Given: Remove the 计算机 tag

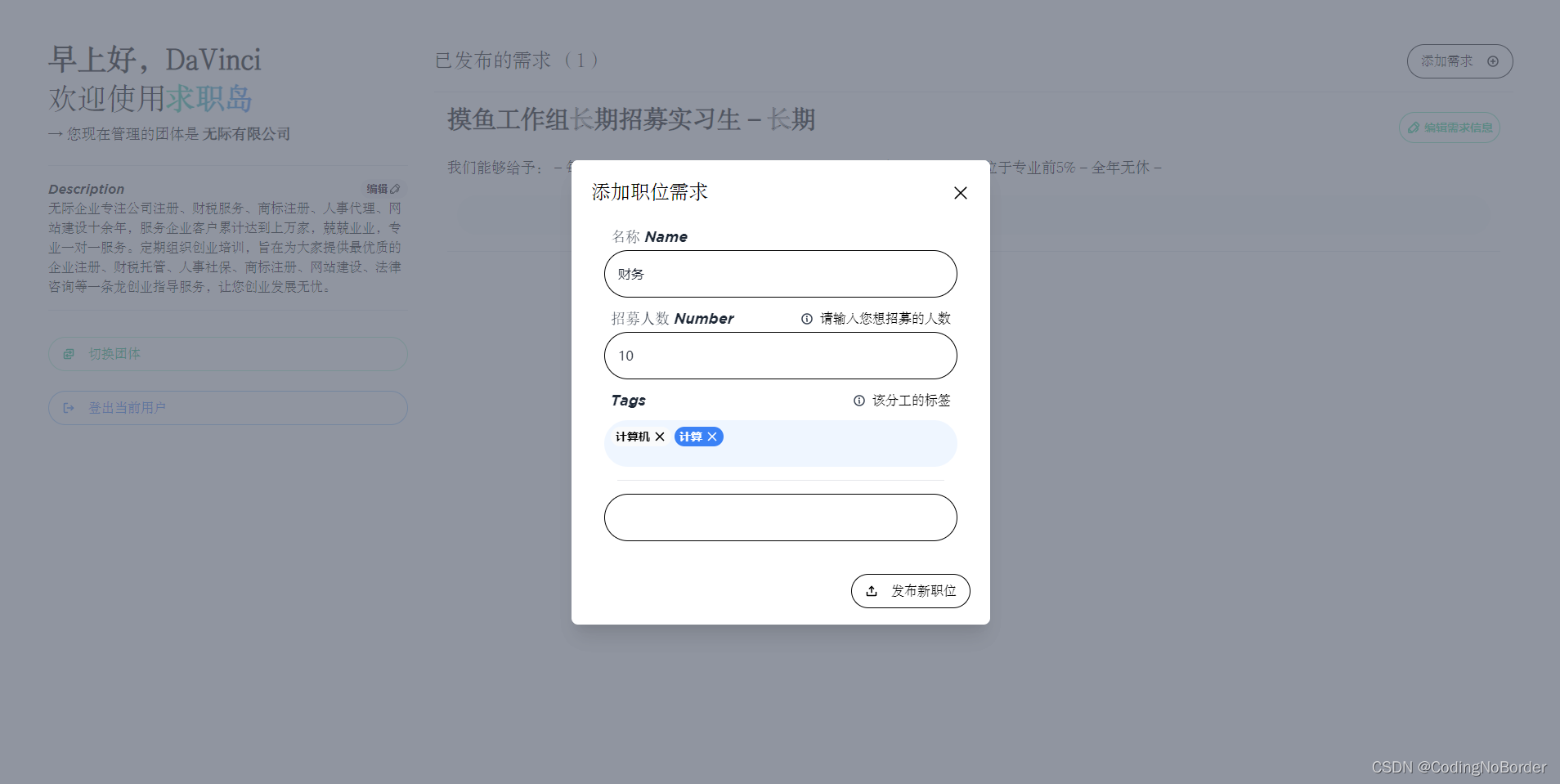Looking at the screenshot, I should (660, 437).
